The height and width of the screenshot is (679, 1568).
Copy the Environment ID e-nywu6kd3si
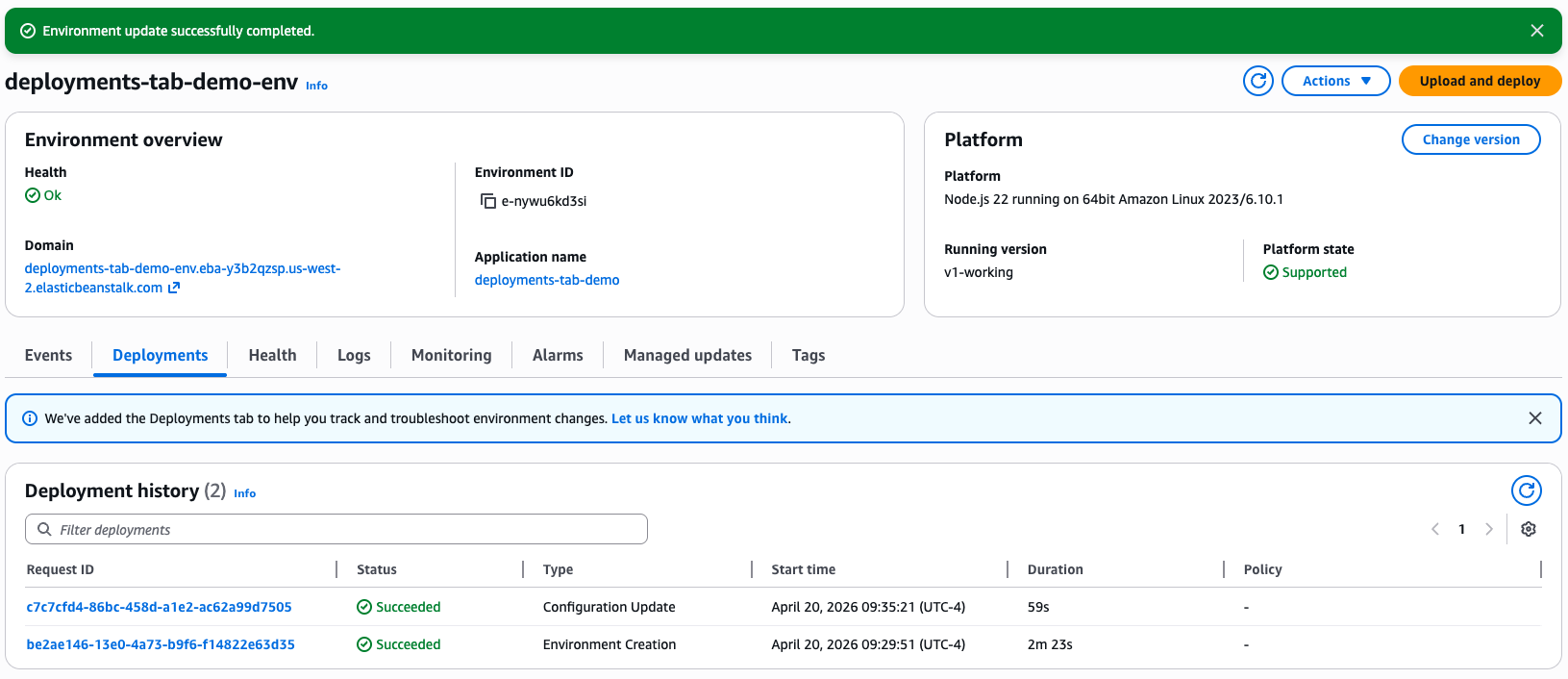tap(487, 201)
